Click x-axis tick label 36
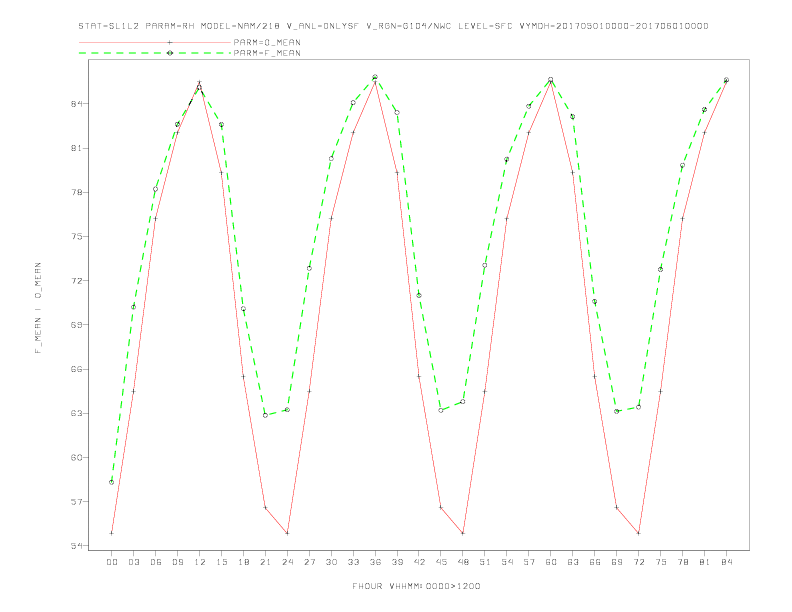The width and height of the screenshot is (792, 612). click(x=375, y=562)
